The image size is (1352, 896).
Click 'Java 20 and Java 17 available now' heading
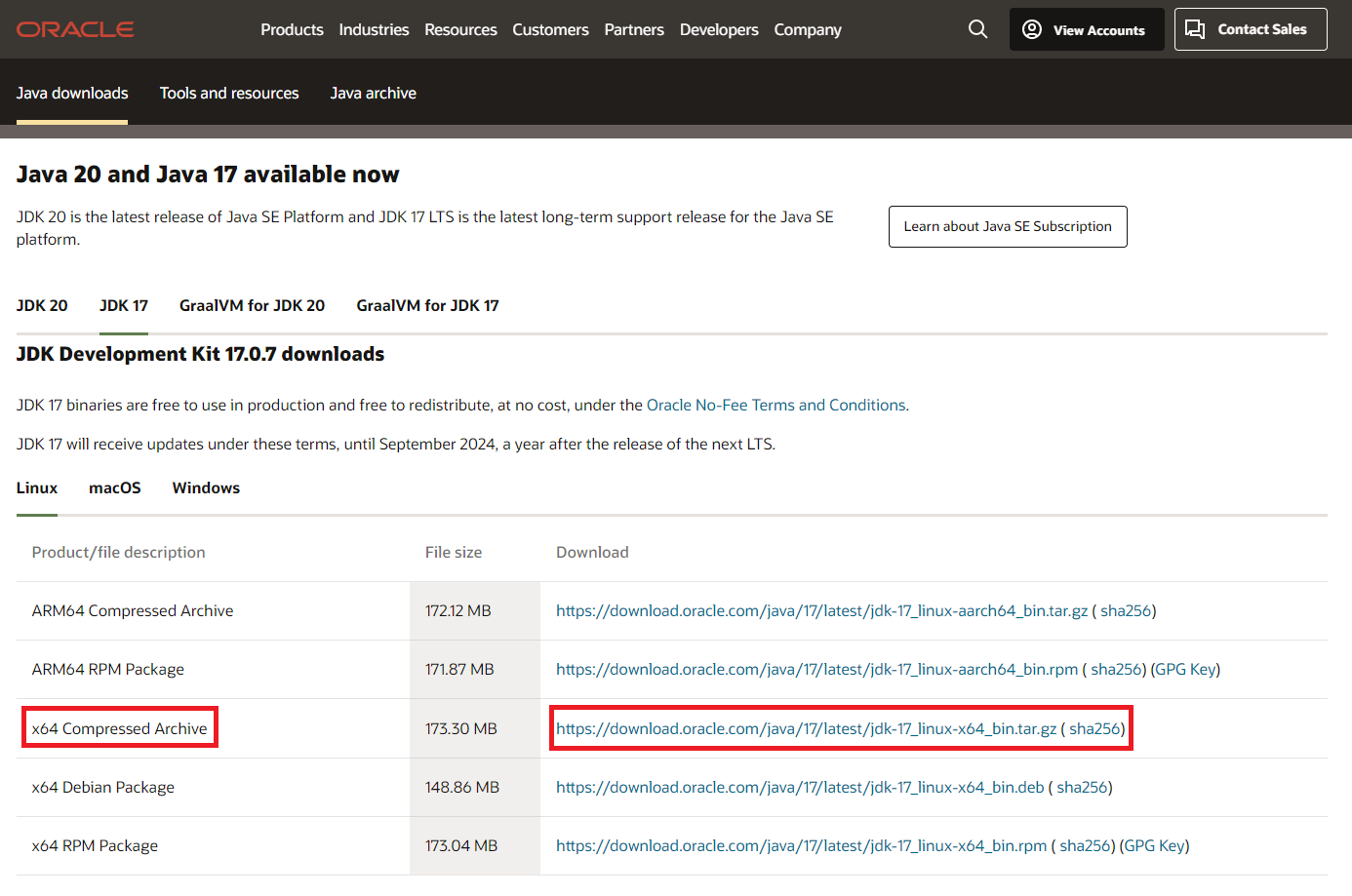pos(208,175)
